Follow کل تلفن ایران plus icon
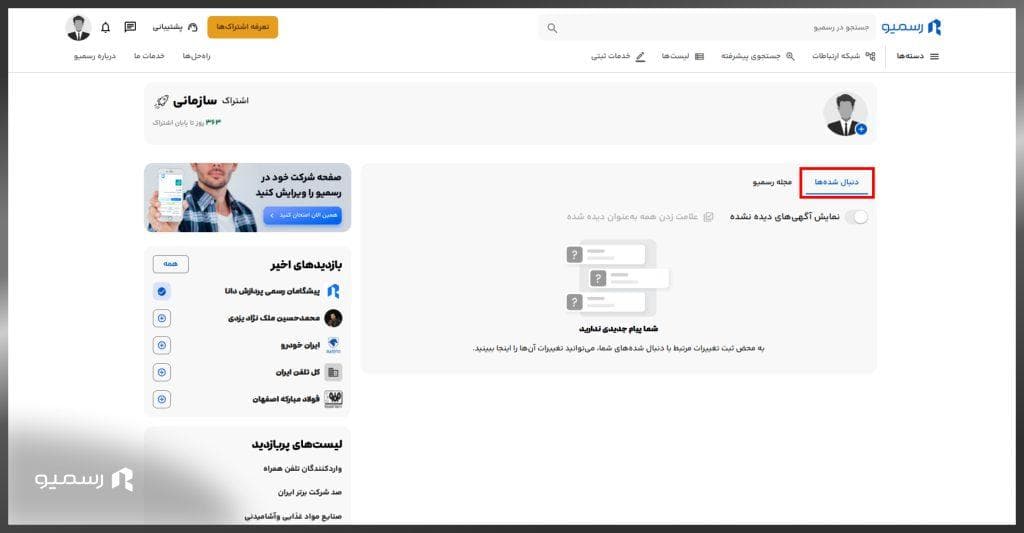The width and height of the screenshot is (1024, 533). tap(162, 372)
